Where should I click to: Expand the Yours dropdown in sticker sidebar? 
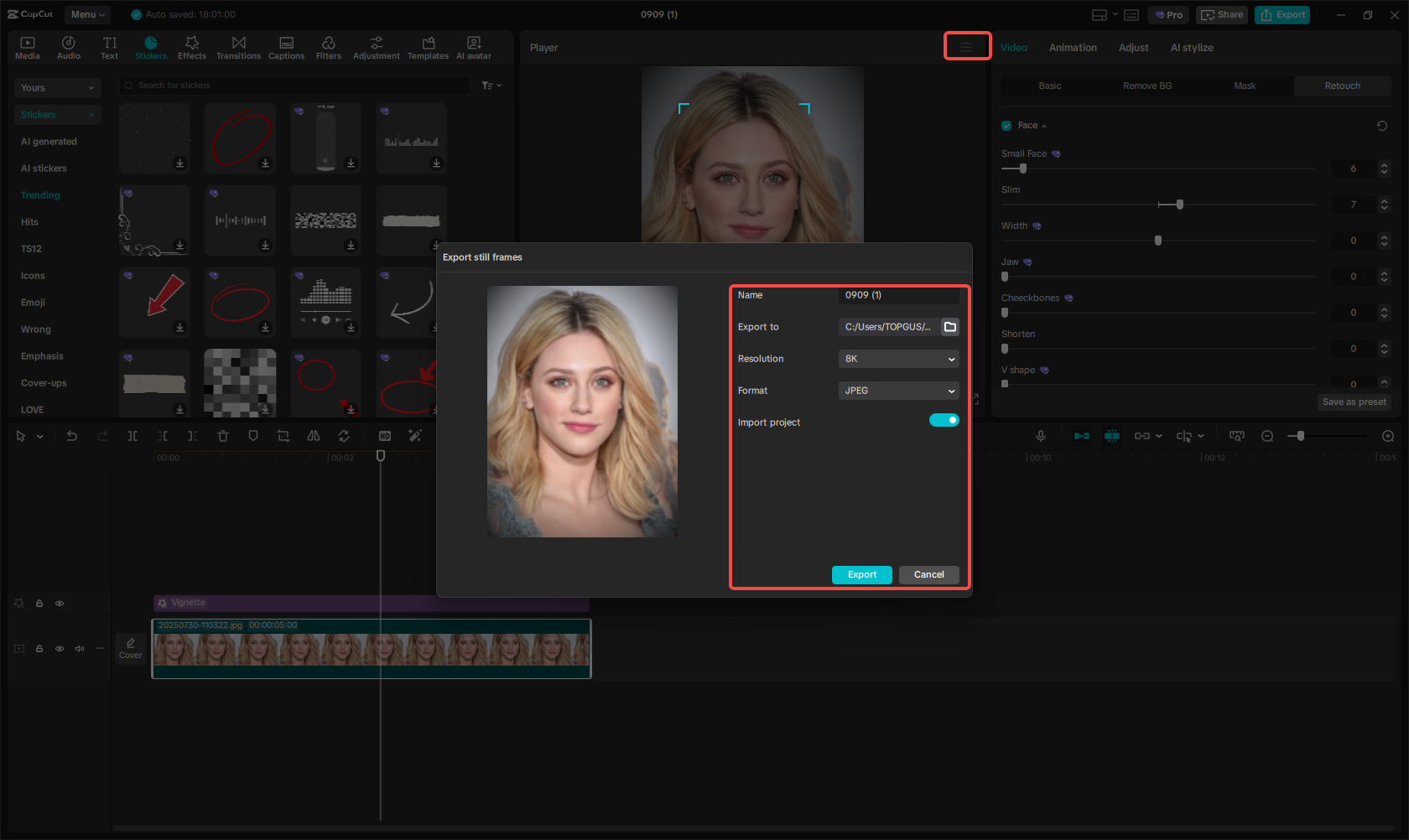coord(57,88)
